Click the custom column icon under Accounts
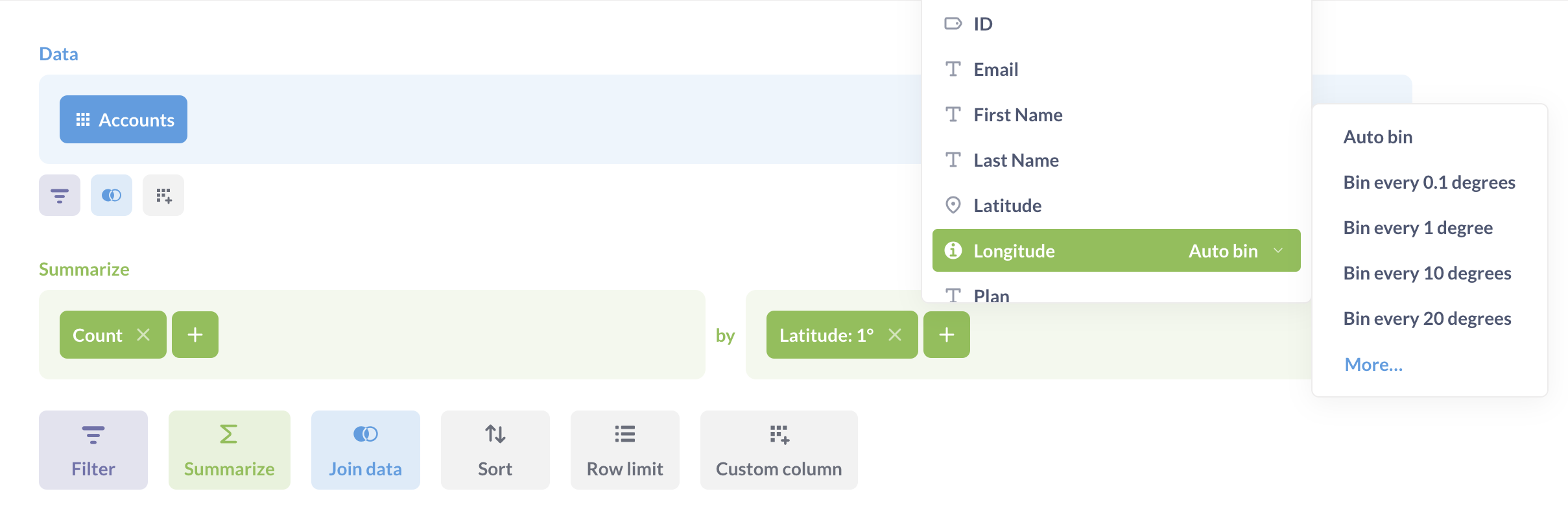Viewport: 1568px width, 524px height. point(163,195)
